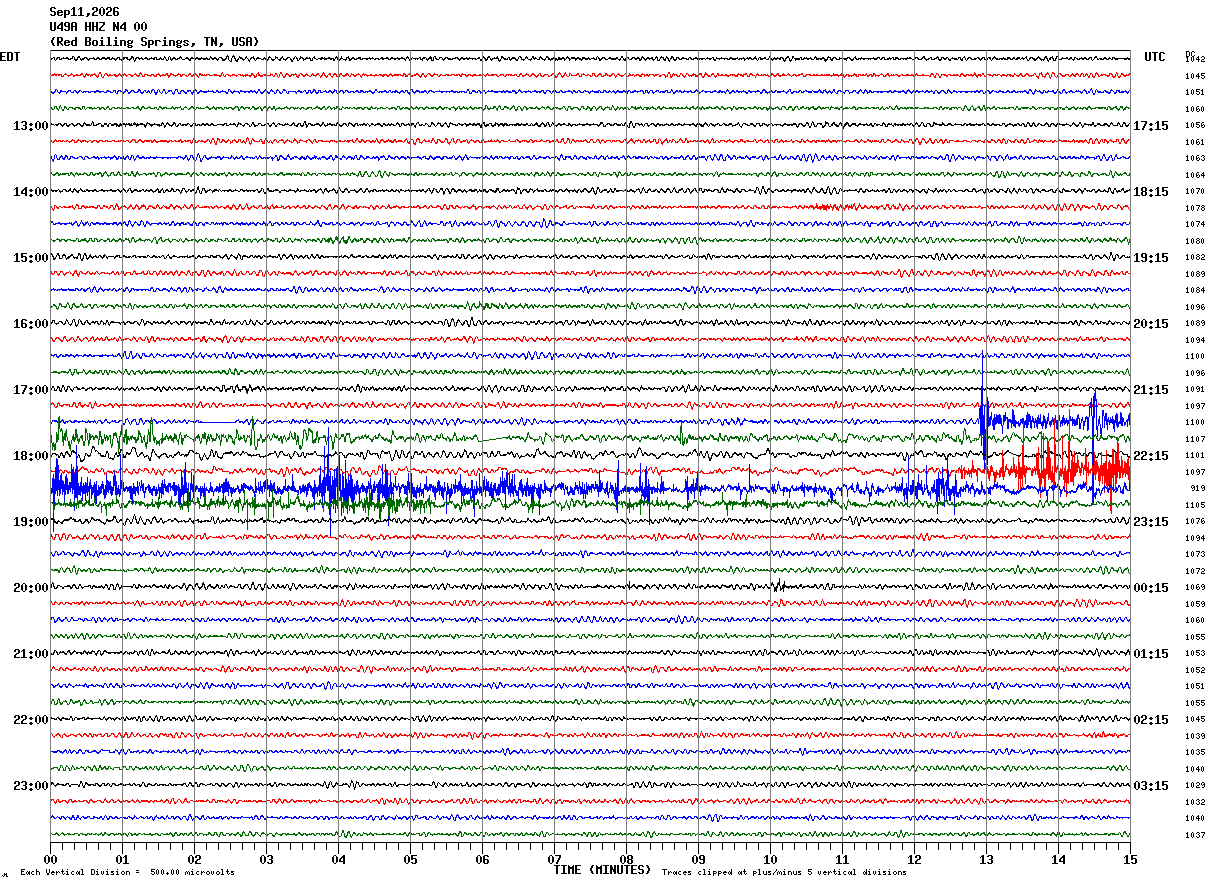Viewport: 1210px width, 886px height.
Task: Select the U49A HHZ N4 00 station label
Action: [x=98, y=27]
